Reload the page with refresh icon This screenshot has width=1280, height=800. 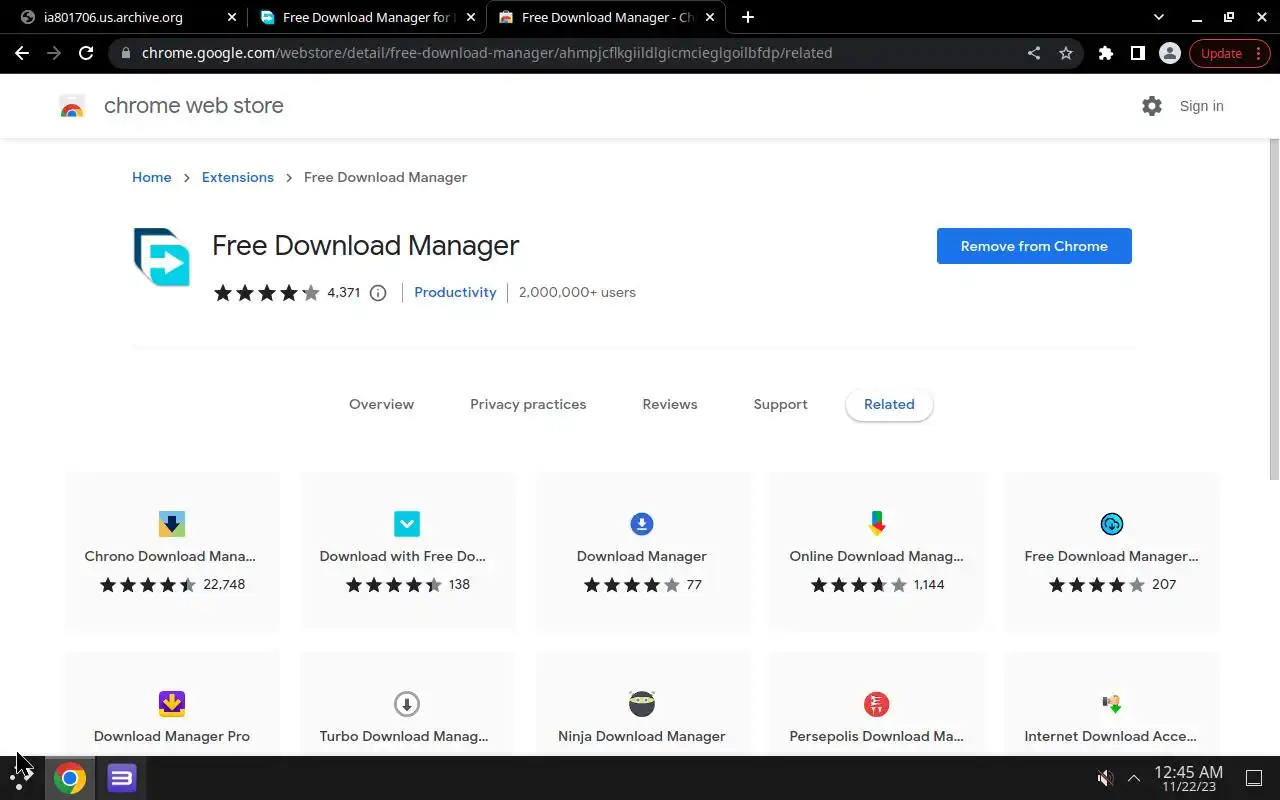(86, 53)
